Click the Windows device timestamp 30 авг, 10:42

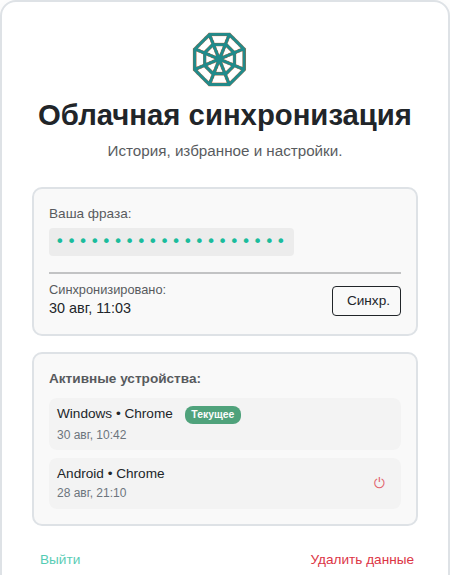[x=92, y=435]
